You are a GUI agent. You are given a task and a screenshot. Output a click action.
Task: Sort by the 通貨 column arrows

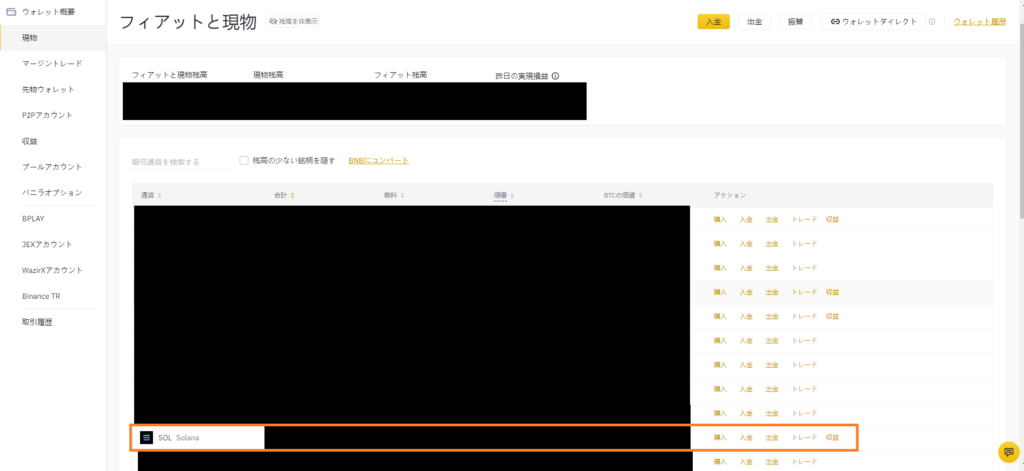point(160,195)
